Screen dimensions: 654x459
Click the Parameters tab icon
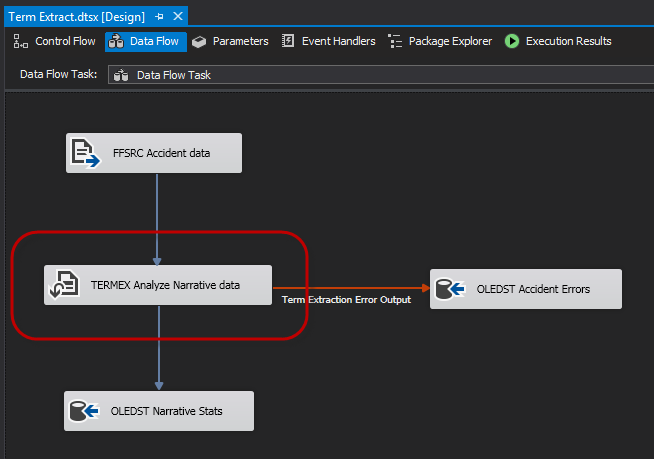[x=199, y=42]
